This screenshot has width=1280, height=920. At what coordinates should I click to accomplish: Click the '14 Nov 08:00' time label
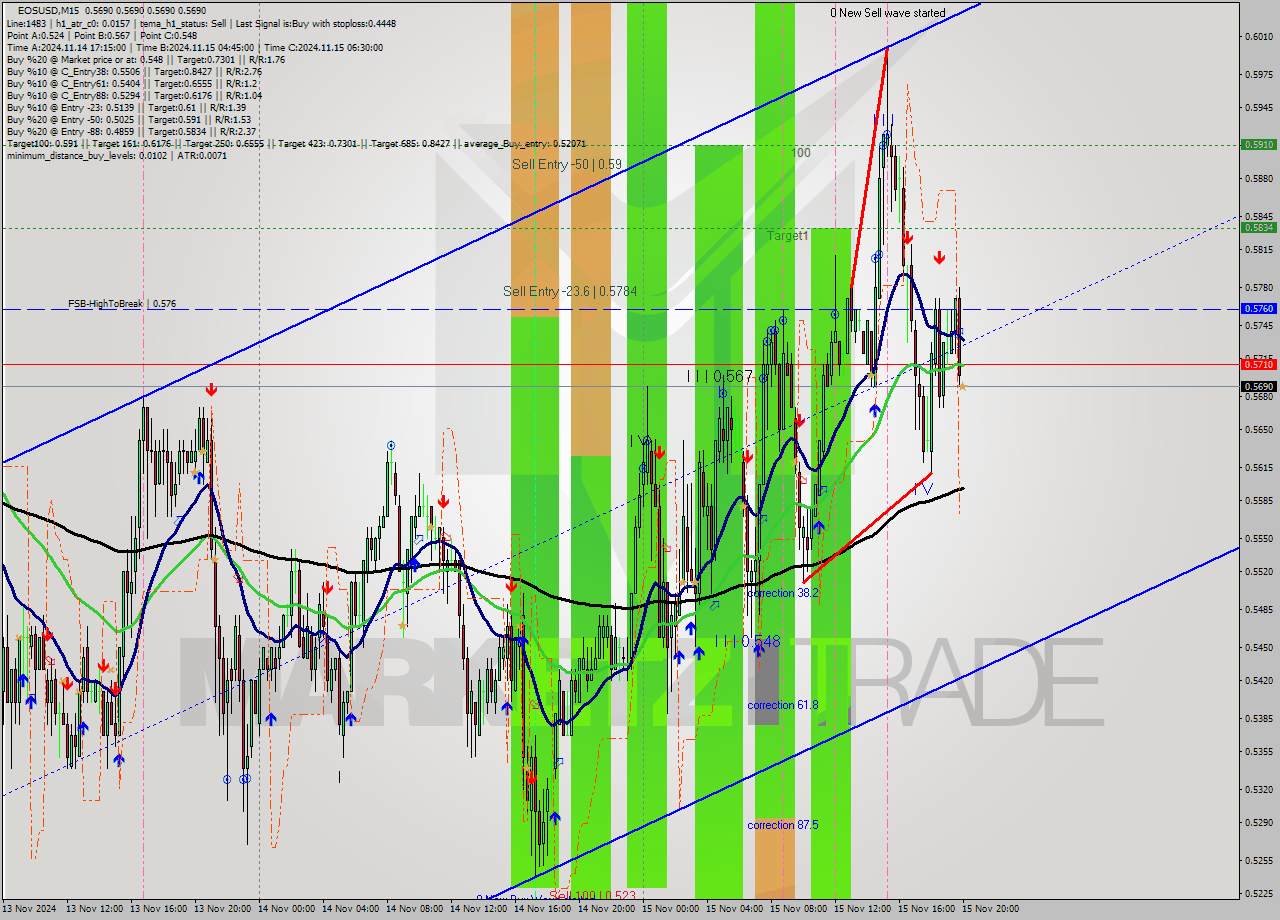(414, 909)
